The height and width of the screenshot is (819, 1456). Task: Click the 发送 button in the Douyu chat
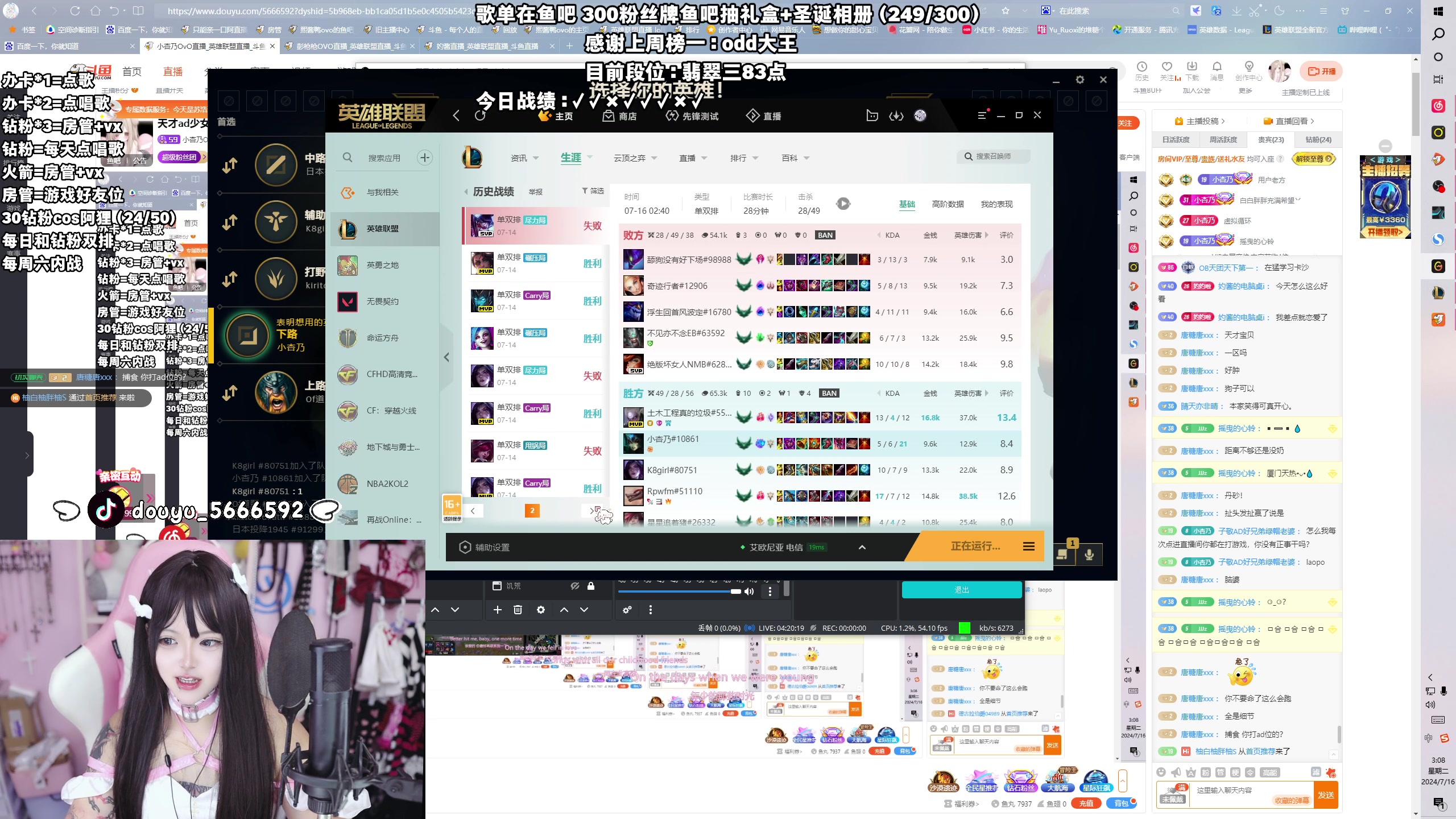(x=1326, y=795)
